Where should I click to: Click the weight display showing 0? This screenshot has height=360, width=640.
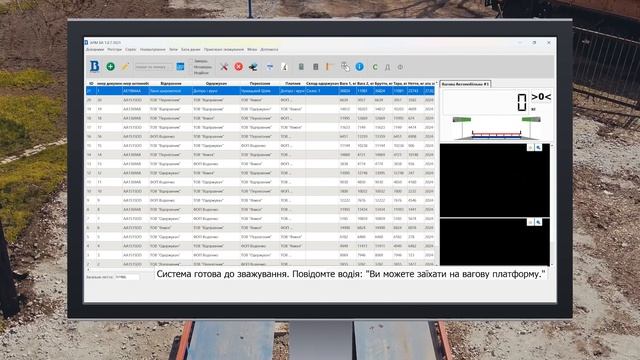point(486,102)
